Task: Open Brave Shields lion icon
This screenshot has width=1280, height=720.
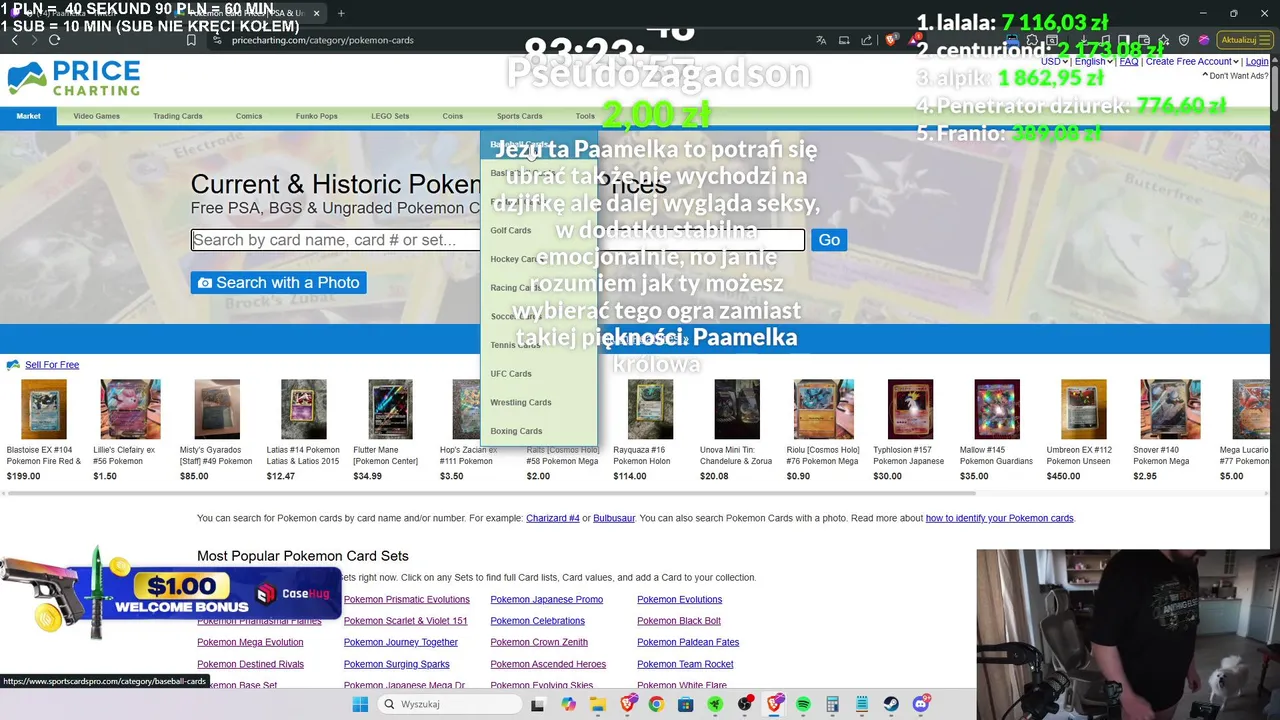Action: [x=891, y=40]
